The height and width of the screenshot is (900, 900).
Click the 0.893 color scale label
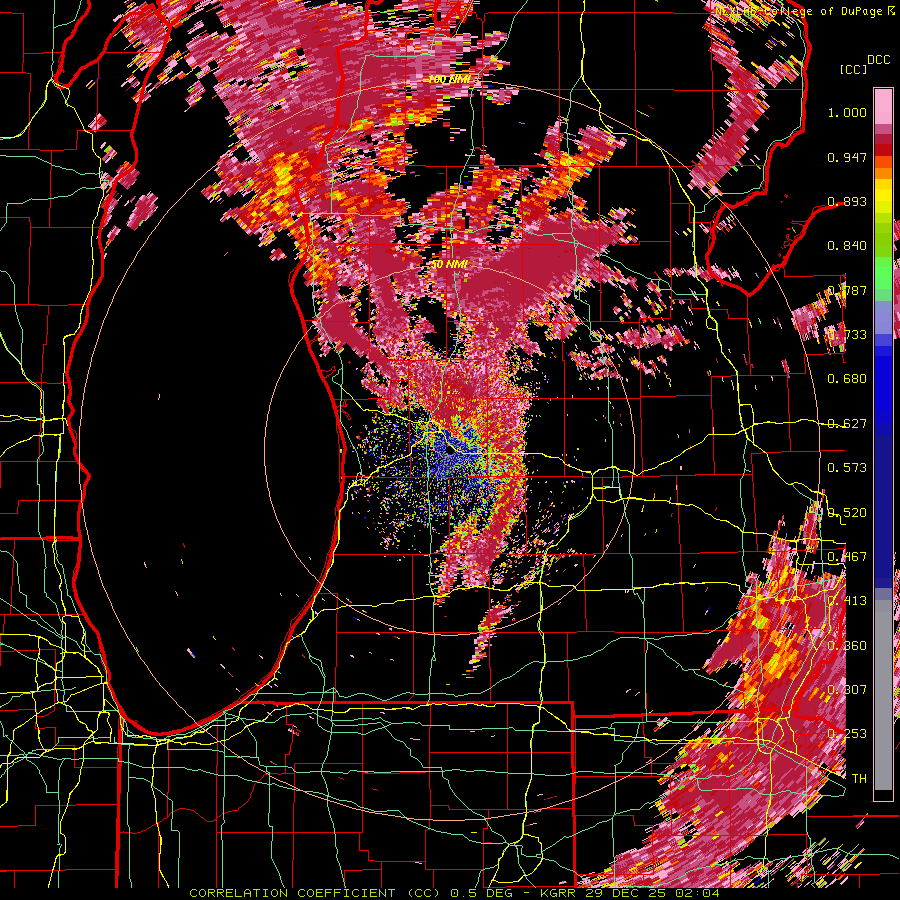tap(847, 201)
